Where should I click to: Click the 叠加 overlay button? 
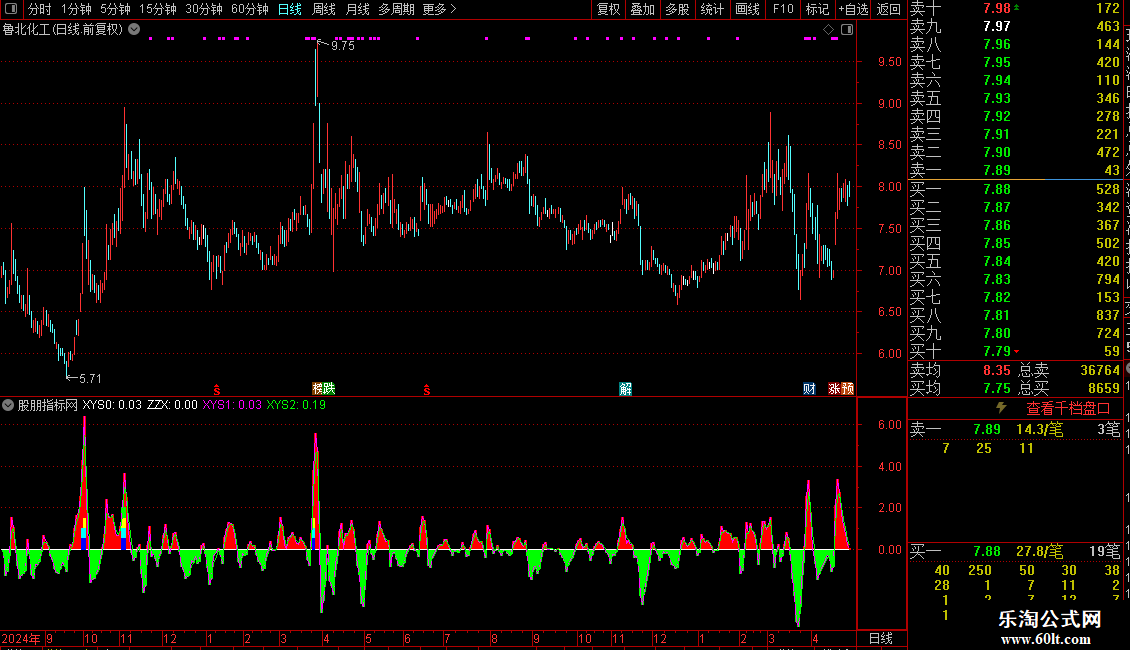click(642, 9)
